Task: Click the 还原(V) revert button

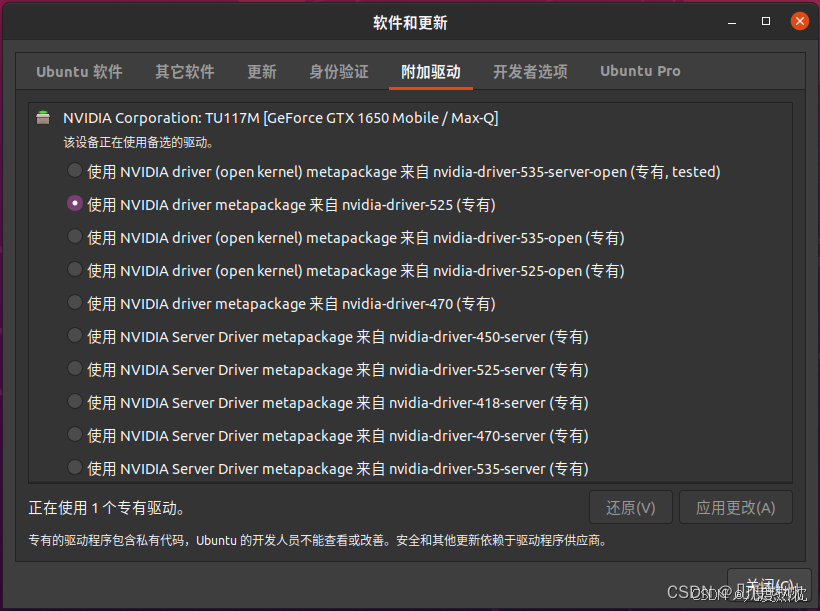Action: click(x=631, y=507)
